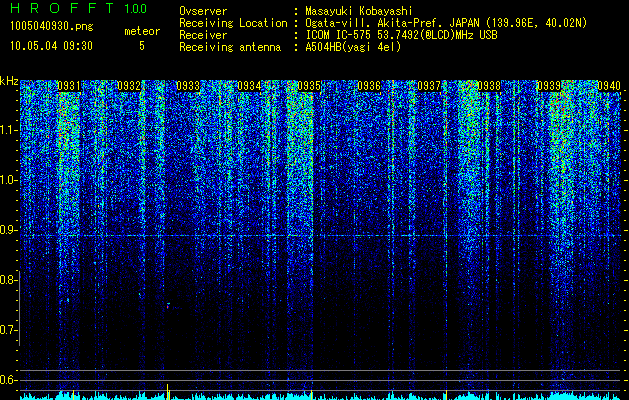Viewport: 629px width, 400px height.
Task: Select the filename 1005040930.png
Action: coord(52,26)
